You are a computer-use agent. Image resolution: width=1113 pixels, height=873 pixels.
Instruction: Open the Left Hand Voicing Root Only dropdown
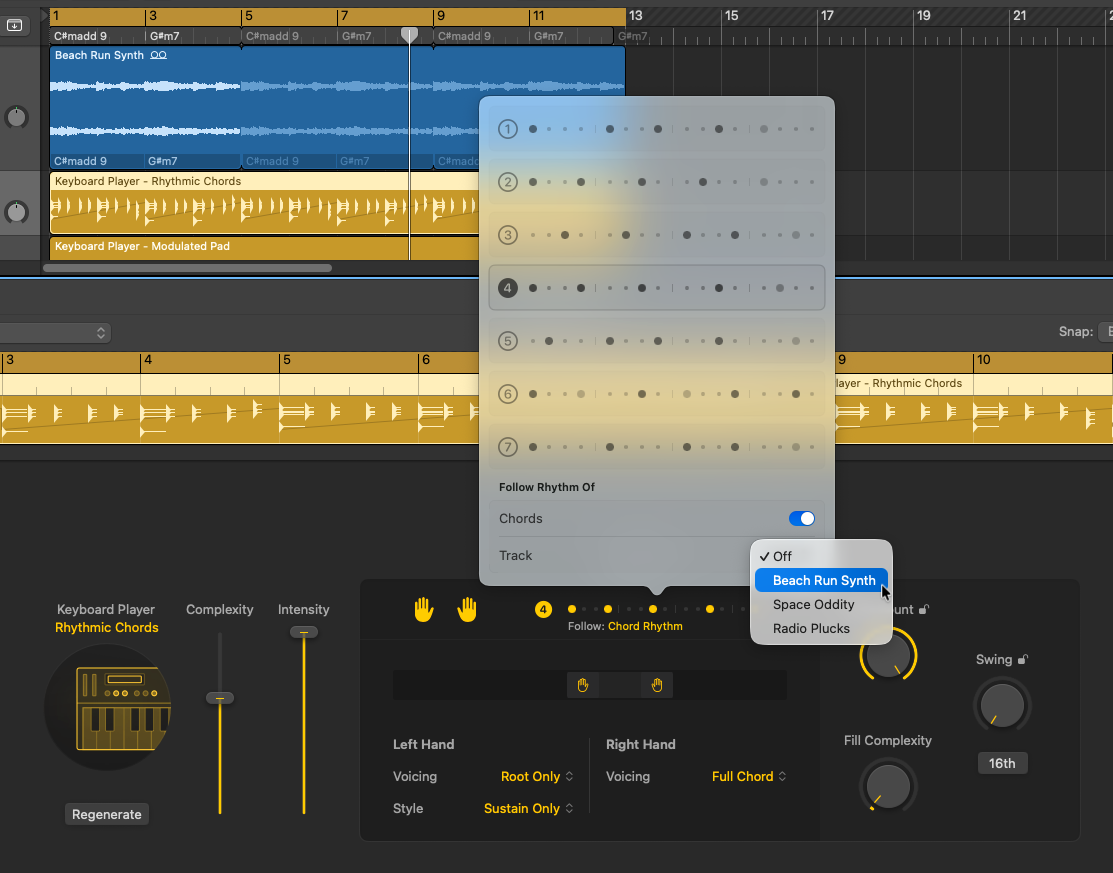[537, 777]
